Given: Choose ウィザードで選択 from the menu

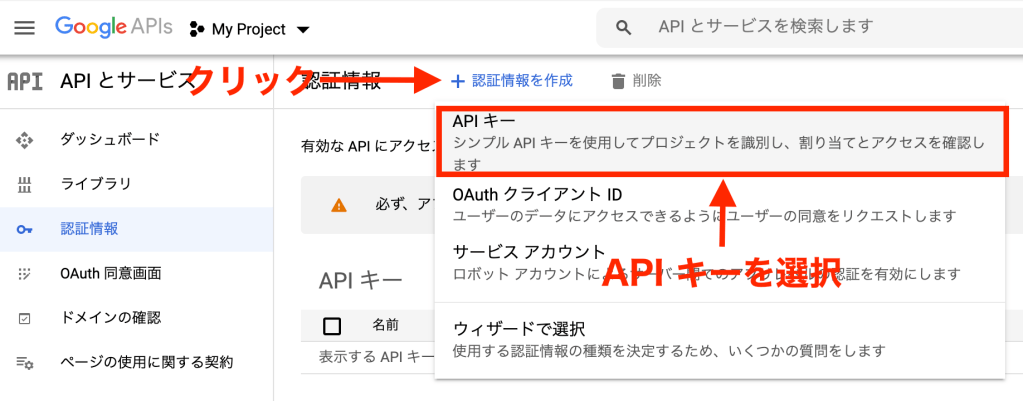Looking at the screenshot, I should coord(720,340).
